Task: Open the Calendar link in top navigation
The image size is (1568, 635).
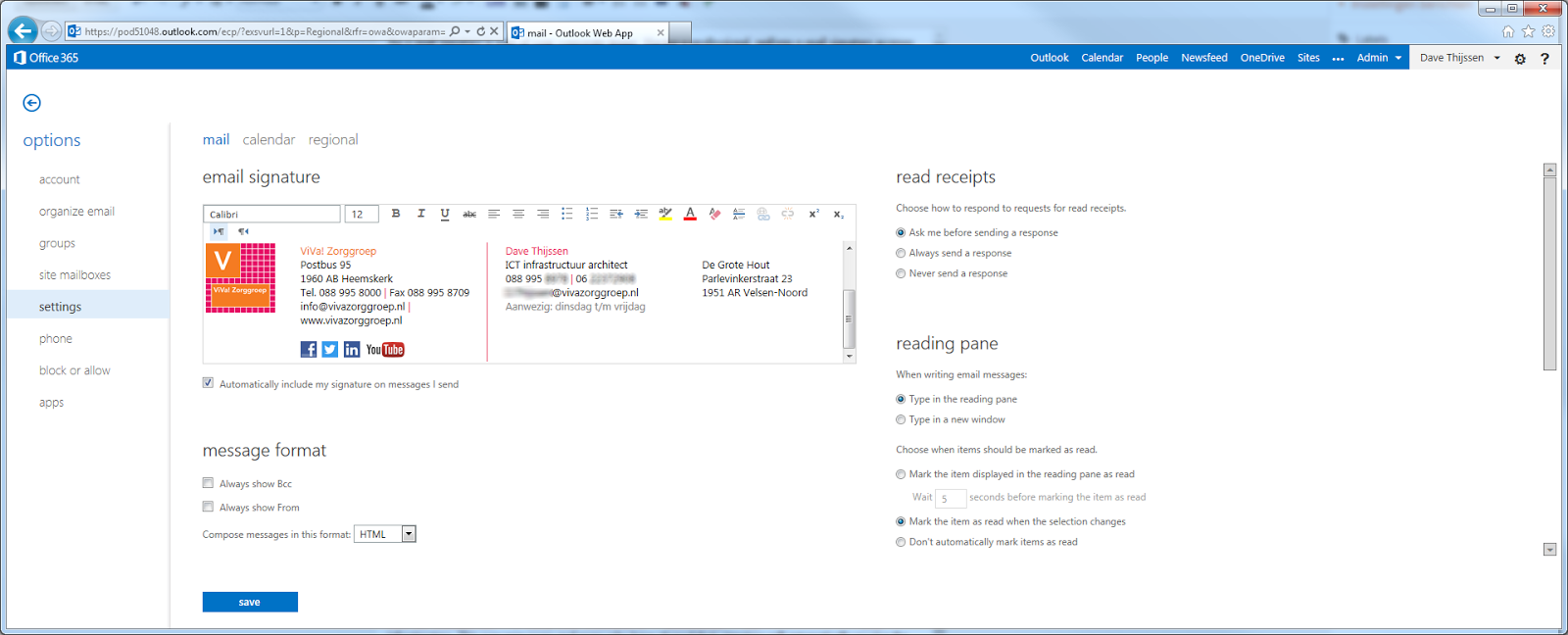Action: point(1102,58)
